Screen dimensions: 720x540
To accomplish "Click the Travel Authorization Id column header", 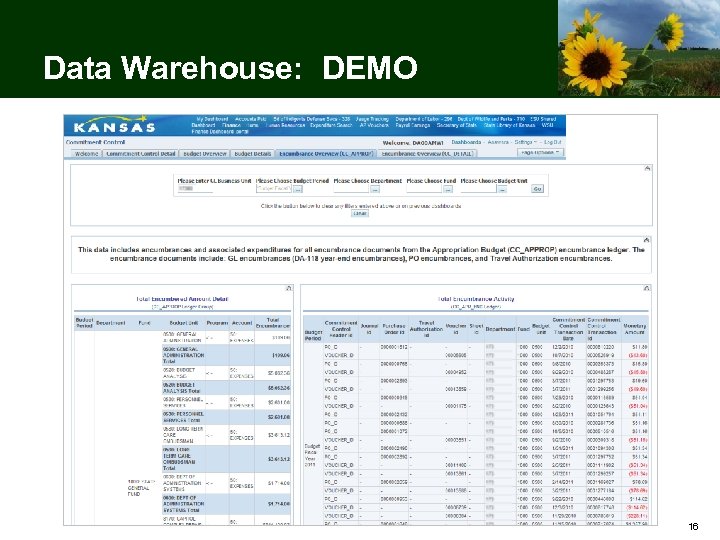I will (426, 329).
